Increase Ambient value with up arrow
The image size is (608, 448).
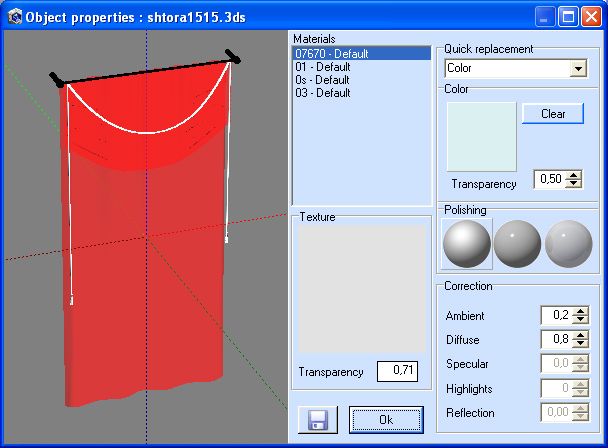point(580,311)
